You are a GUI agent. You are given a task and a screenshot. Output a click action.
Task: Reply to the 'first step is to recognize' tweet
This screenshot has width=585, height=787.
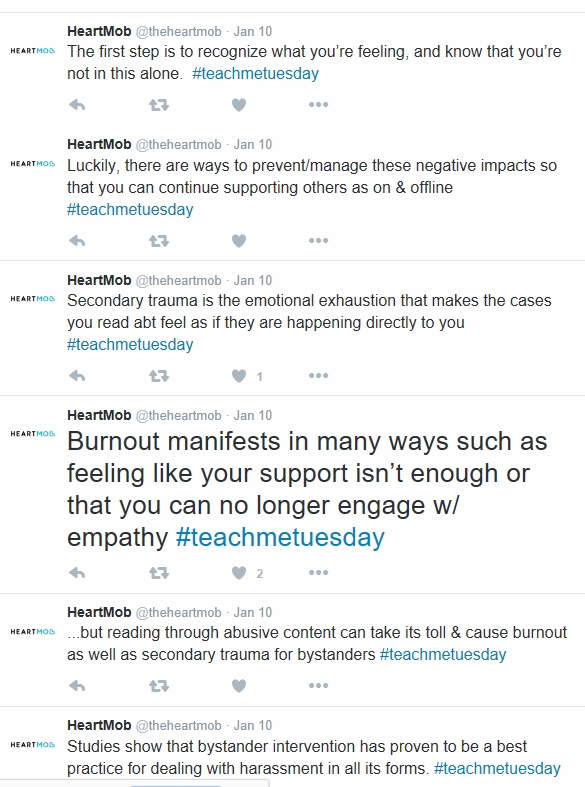pos(77,105)
